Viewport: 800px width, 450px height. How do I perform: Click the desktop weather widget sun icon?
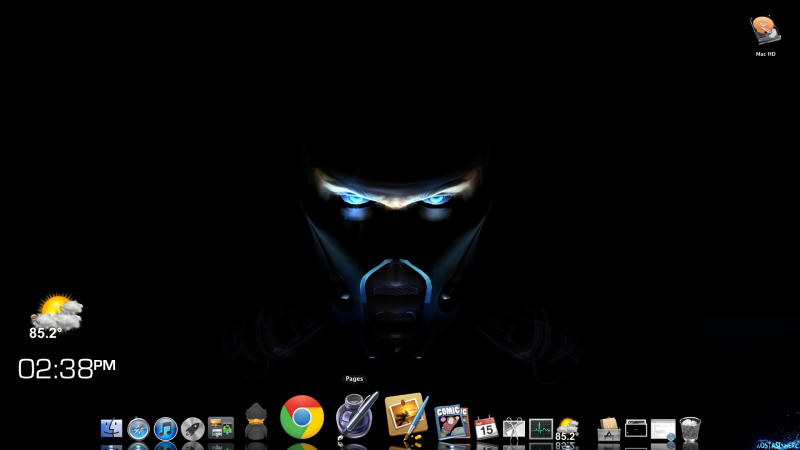click(x=57, y=311)
